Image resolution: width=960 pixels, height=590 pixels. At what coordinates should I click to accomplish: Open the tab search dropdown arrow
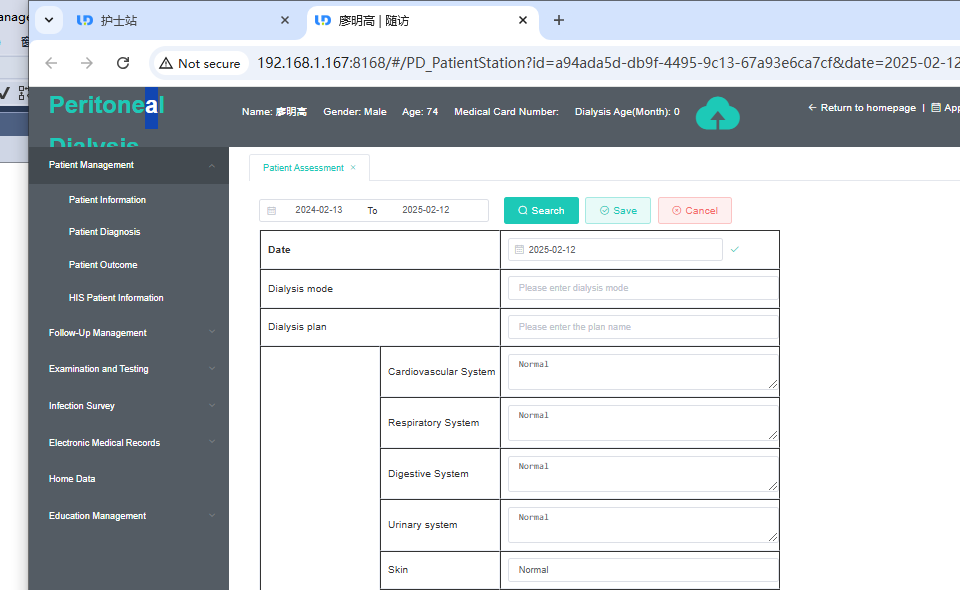pyautogui.click(x=49, y=20)
